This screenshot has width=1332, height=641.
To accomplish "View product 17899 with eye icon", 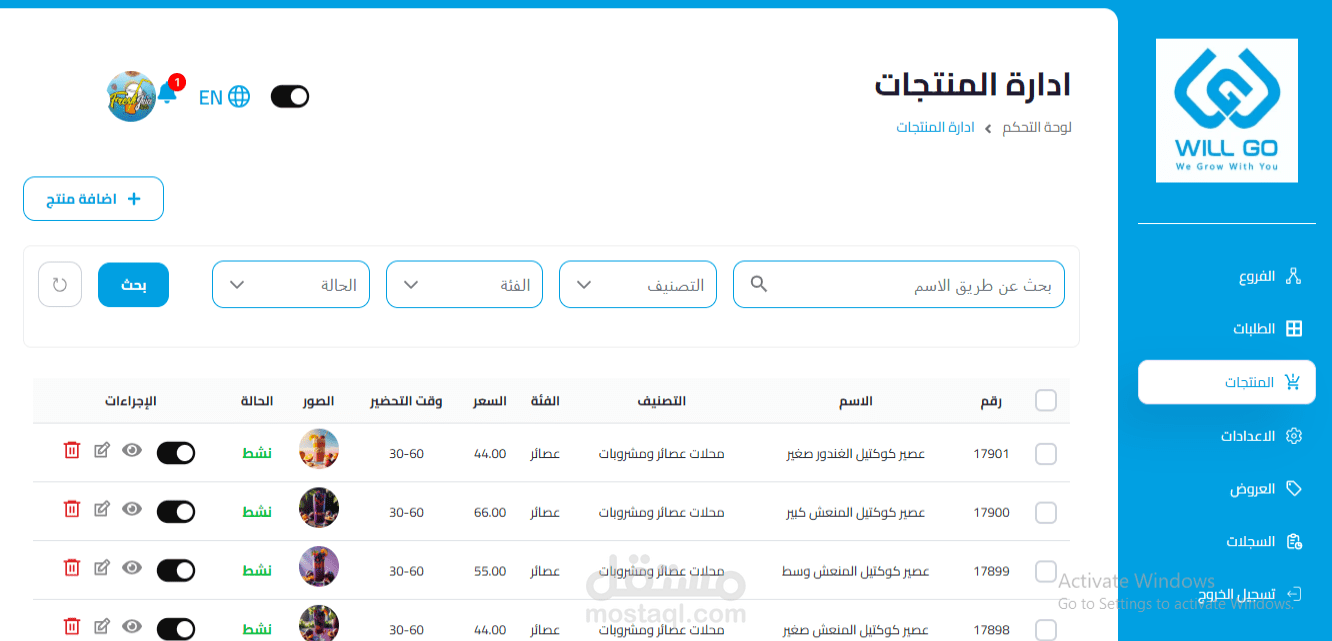I will coord(132,568).
